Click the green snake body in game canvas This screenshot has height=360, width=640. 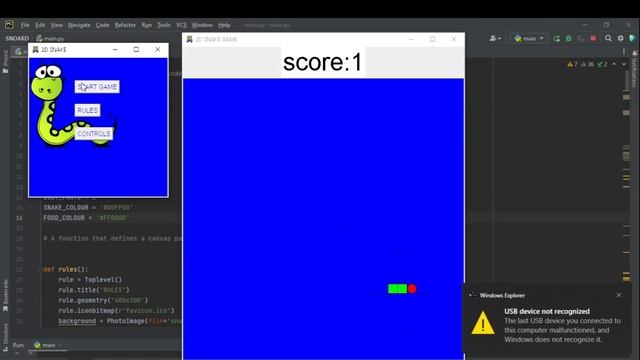click(397, 289)
